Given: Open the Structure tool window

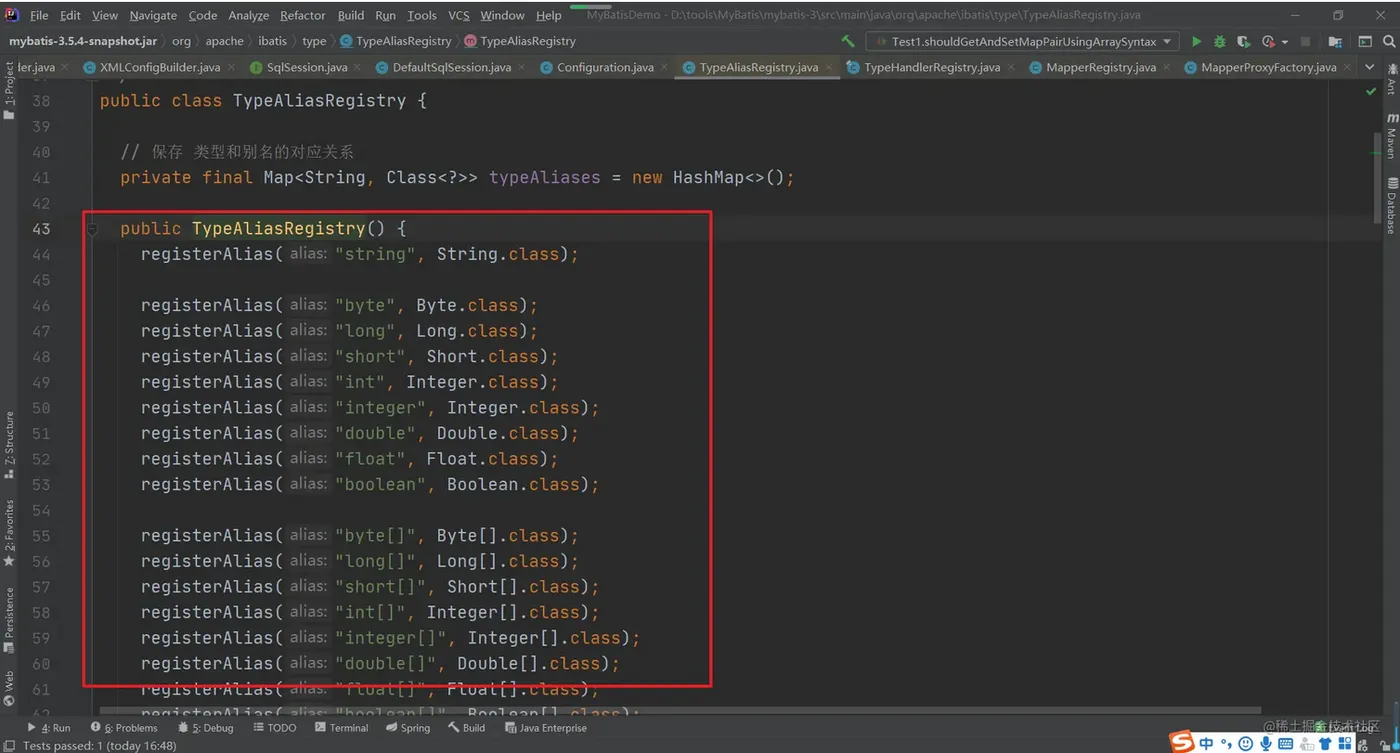Looking at the screenshot, I should [x=9, y=446].
